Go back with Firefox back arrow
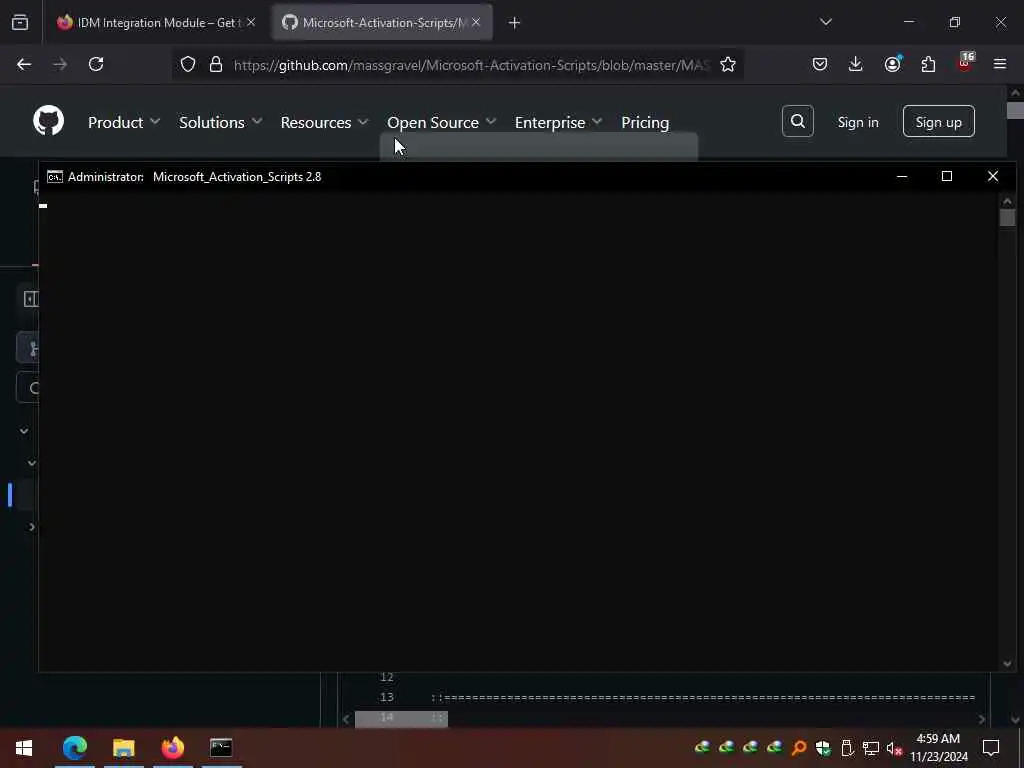1024x768 pixels. pyautogui.click(x=24, y=64)
